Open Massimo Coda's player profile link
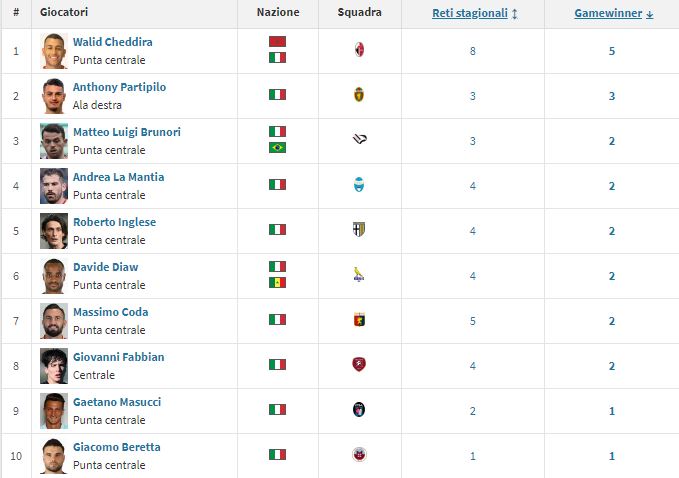This screenshot has width=679, height=478. click(x=110, y=312)
